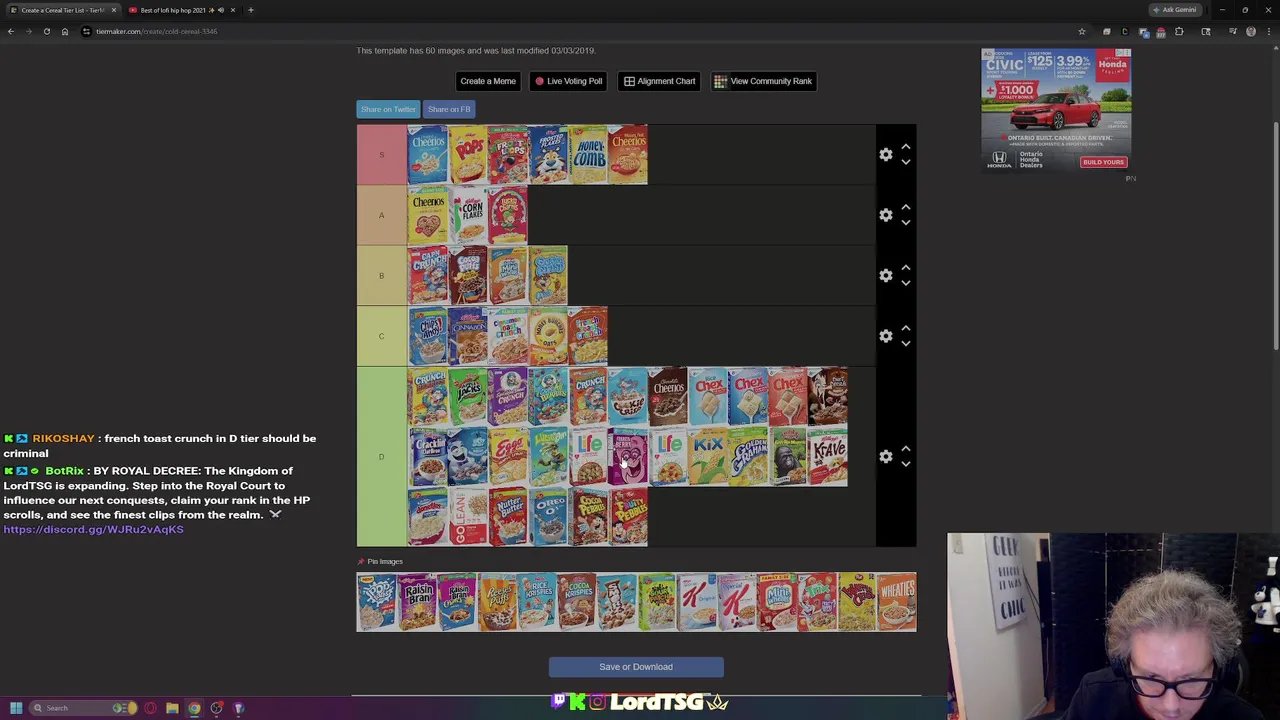
Task: Move B tier row down with arrow
Action: click(906, 283)
